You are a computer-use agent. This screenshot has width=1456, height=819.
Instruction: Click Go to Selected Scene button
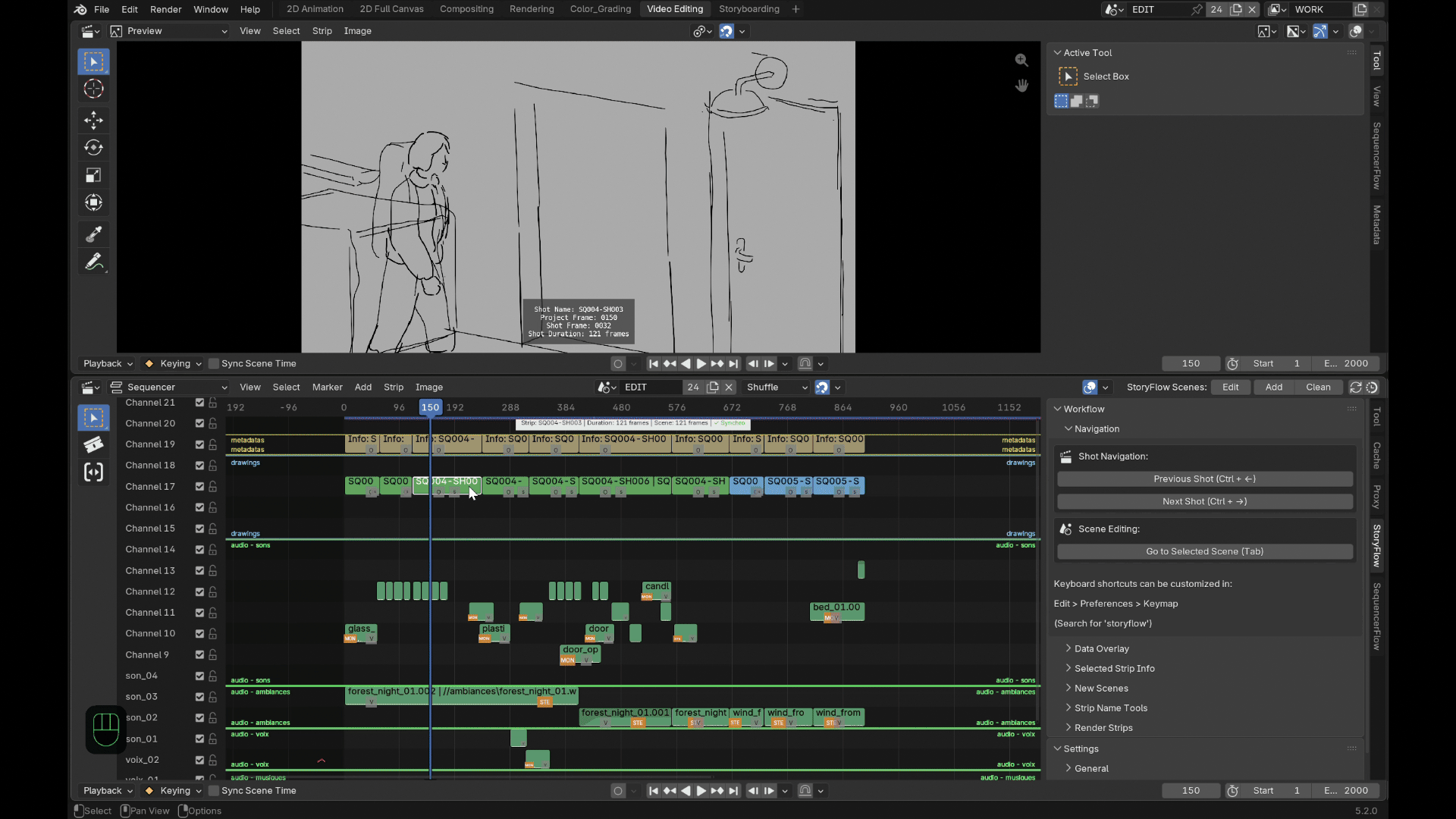[x=1204, y=552]
